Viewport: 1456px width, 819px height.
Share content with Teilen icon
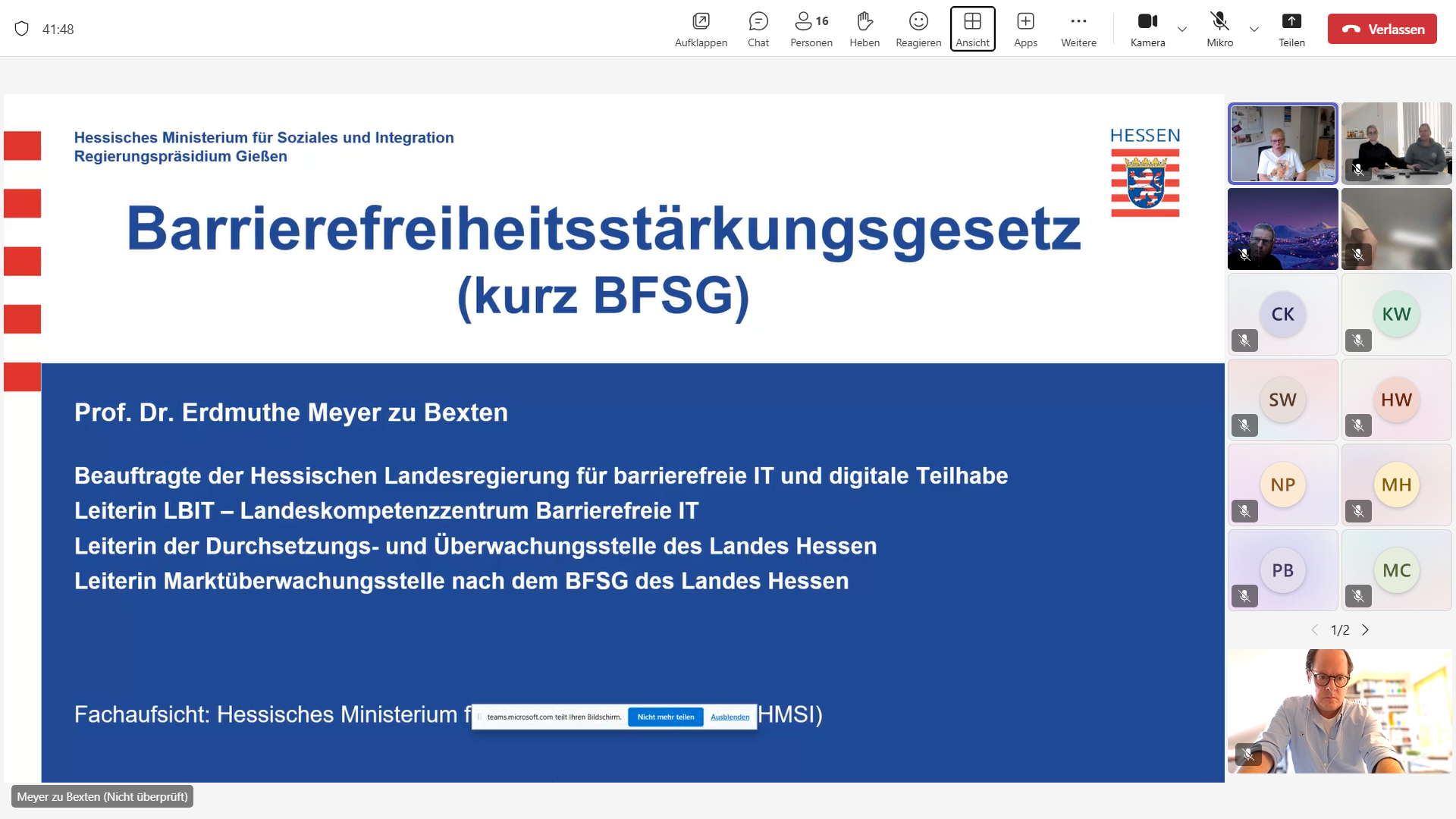1291,30
